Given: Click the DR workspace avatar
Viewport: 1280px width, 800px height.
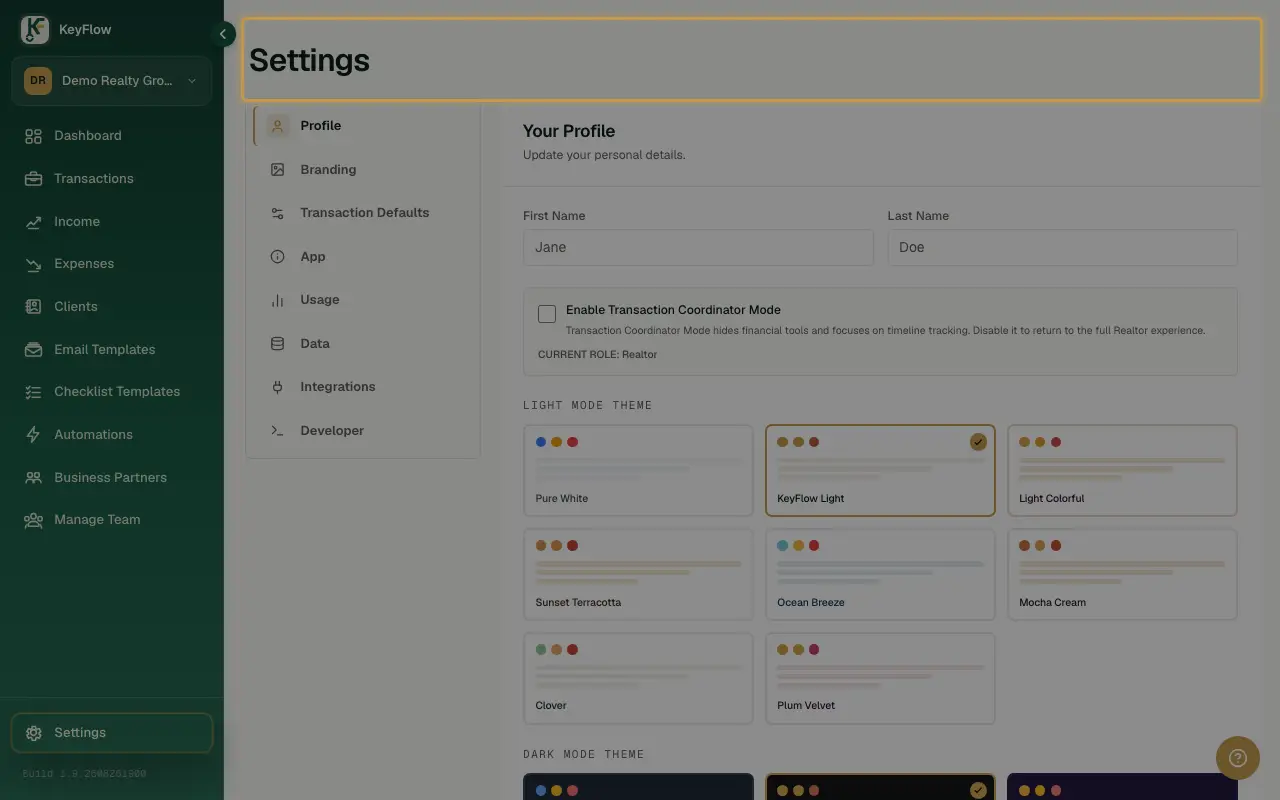Looking at the screenshot, I should pyautogui.click(x=38, y=81).
